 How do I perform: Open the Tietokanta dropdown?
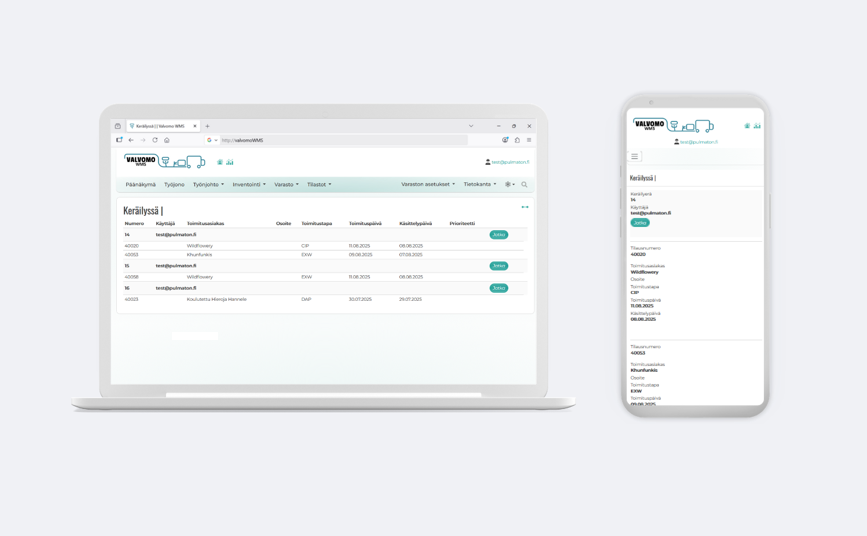(479, 185)
